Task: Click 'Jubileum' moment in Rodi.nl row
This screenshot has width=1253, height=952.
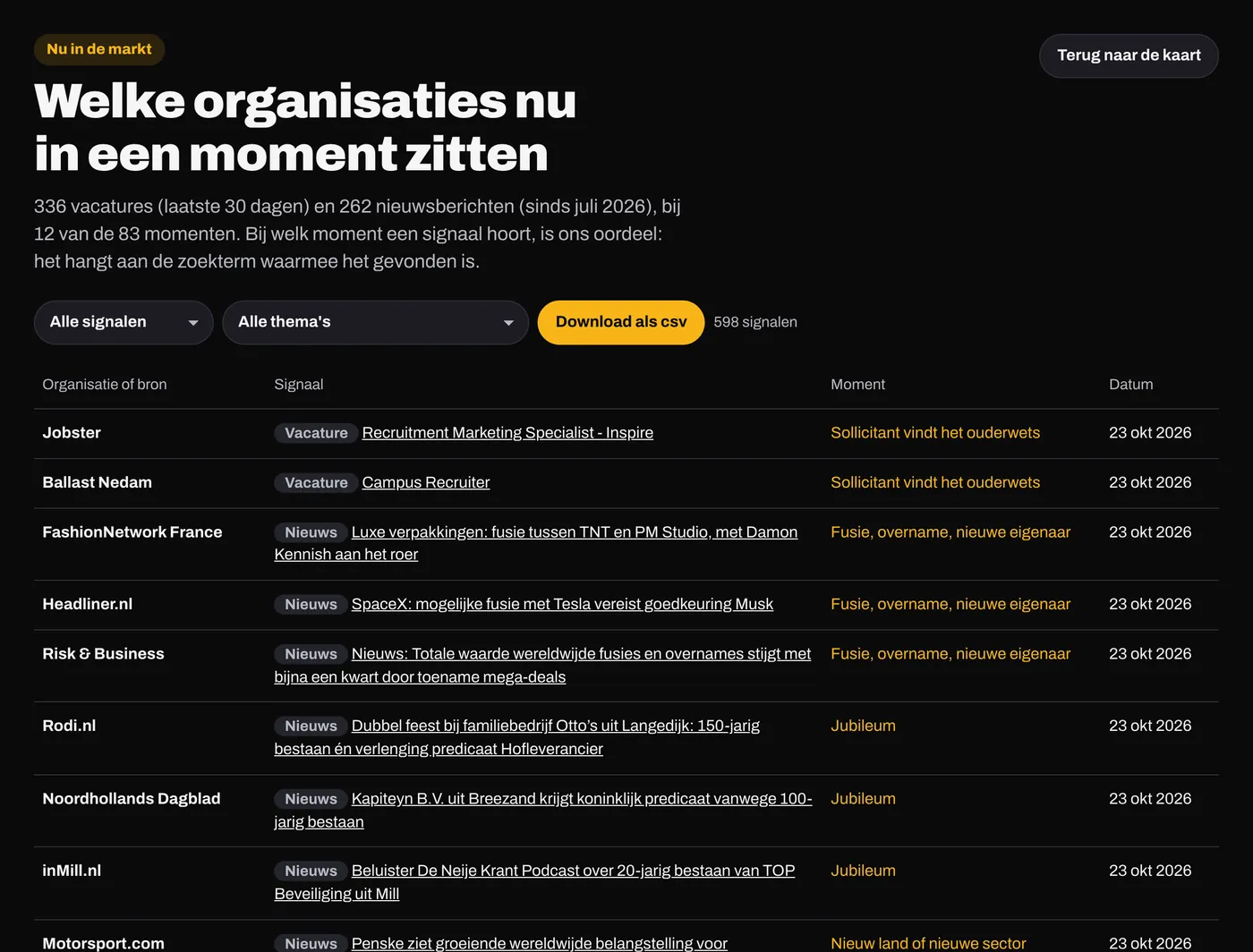Action: pos(863,726)
